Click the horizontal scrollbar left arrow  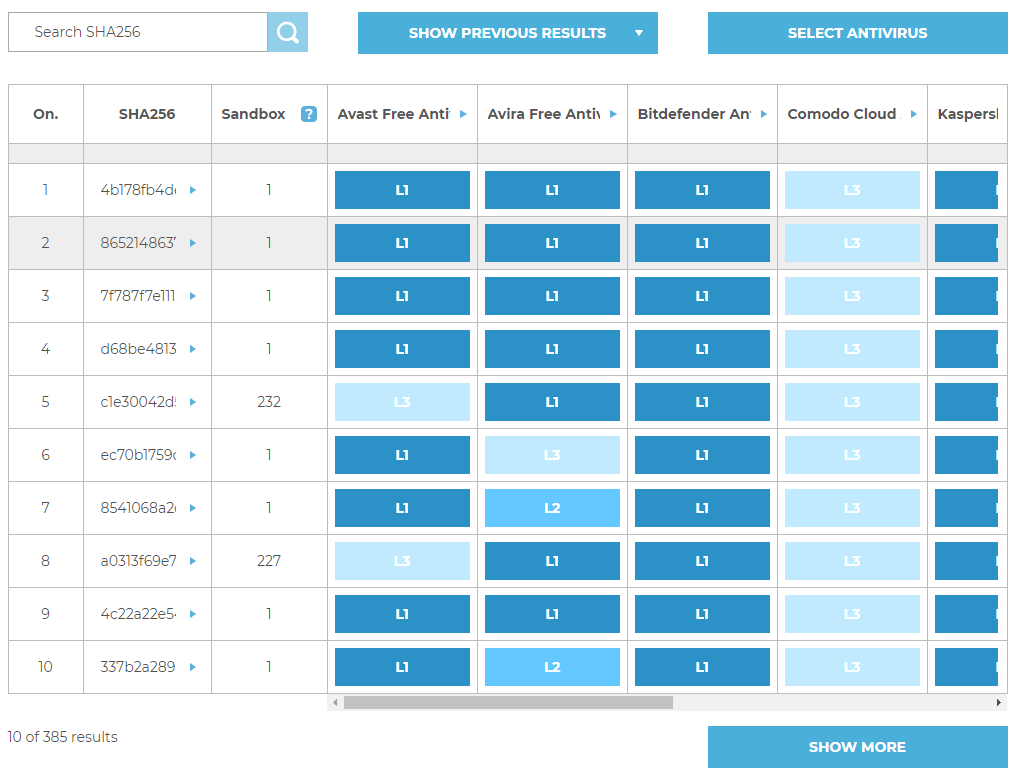click(x=335, y=702)
